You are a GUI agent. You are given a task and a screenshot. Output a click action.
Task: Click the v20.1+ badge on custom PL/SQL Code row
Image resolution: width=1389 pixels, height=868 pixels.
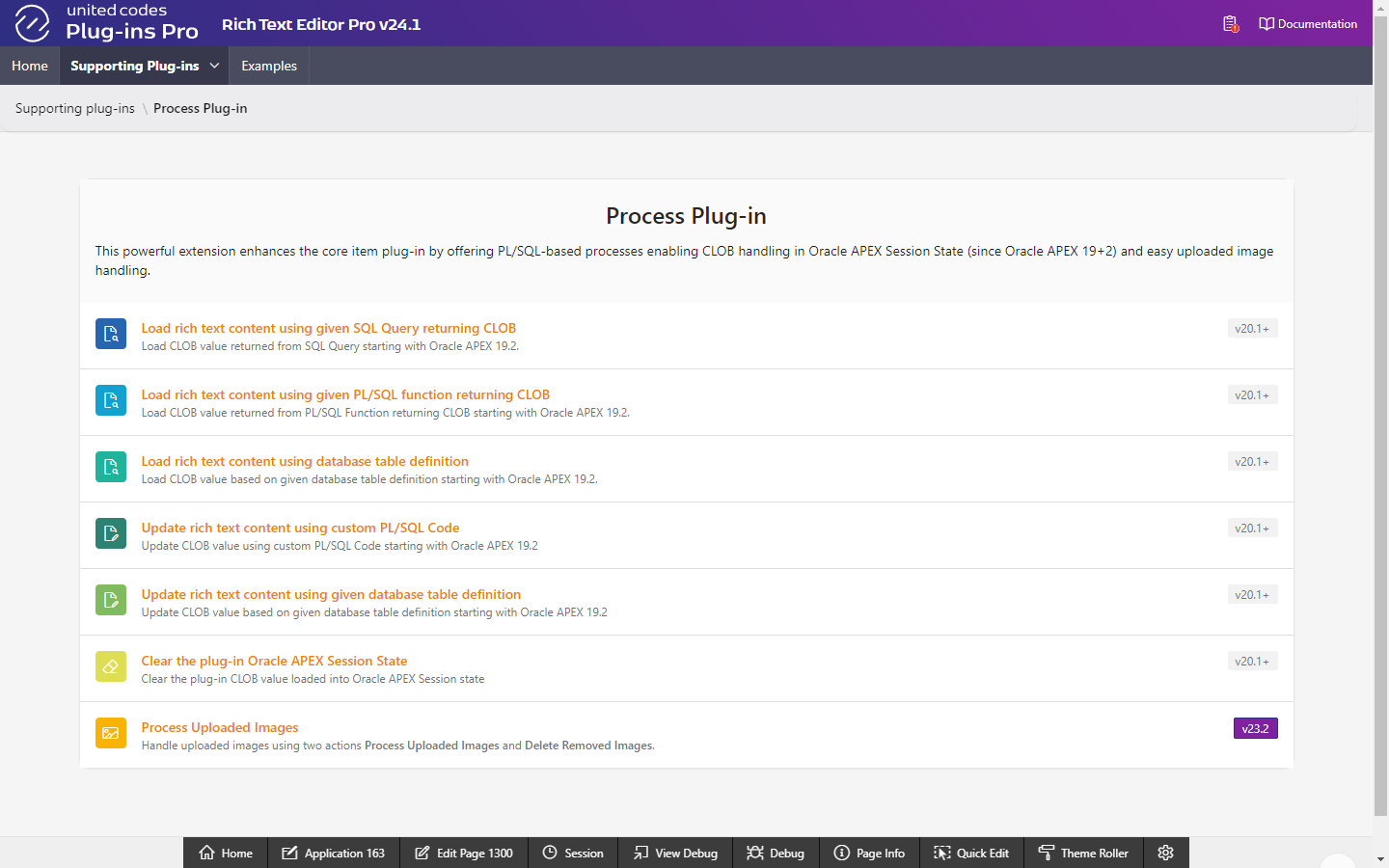[1252, 529]
